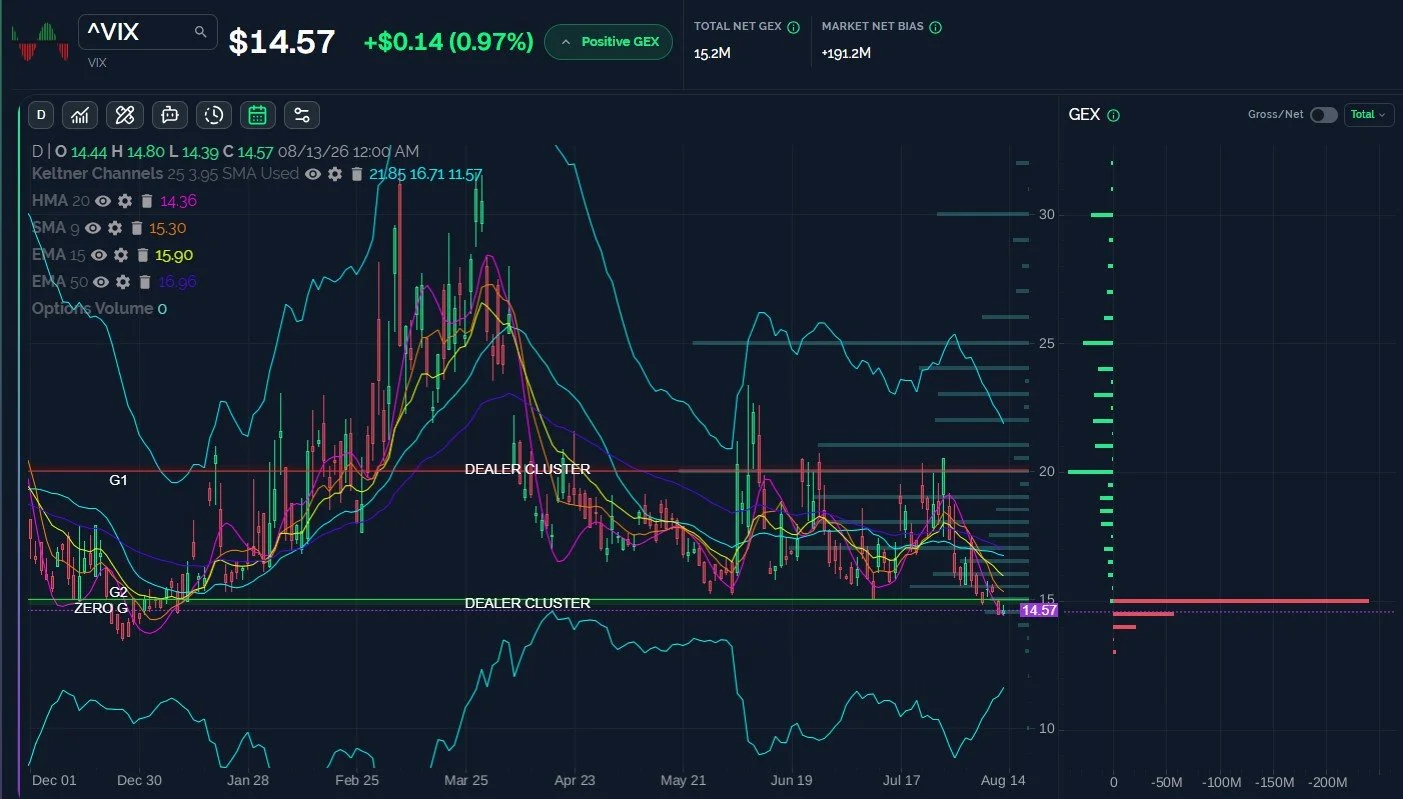Click the ZERO G level label
Screen dimensions: 1403x799
101,608
